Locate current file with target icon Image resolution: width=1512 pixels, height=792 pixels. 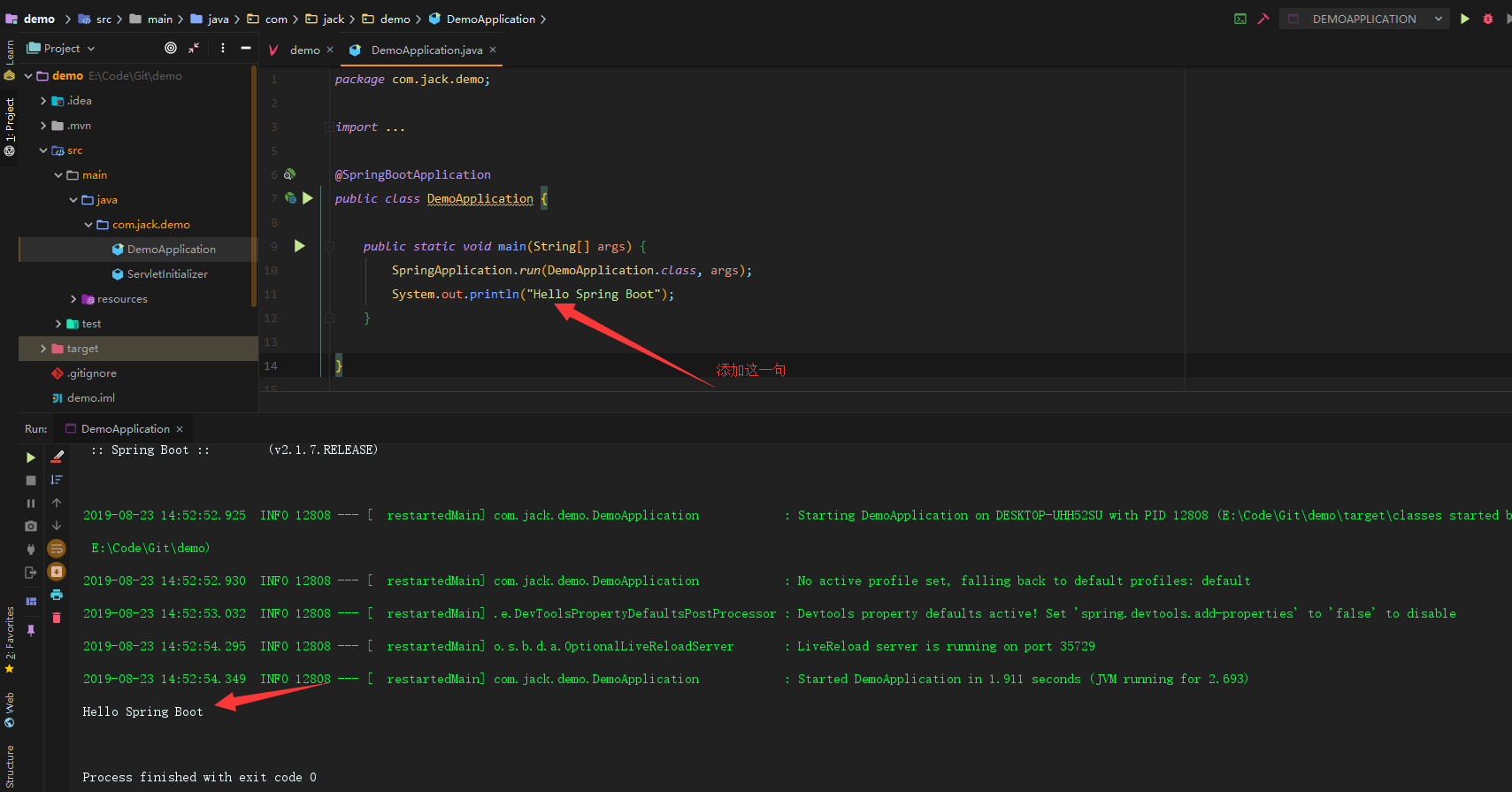click(171, 48)
